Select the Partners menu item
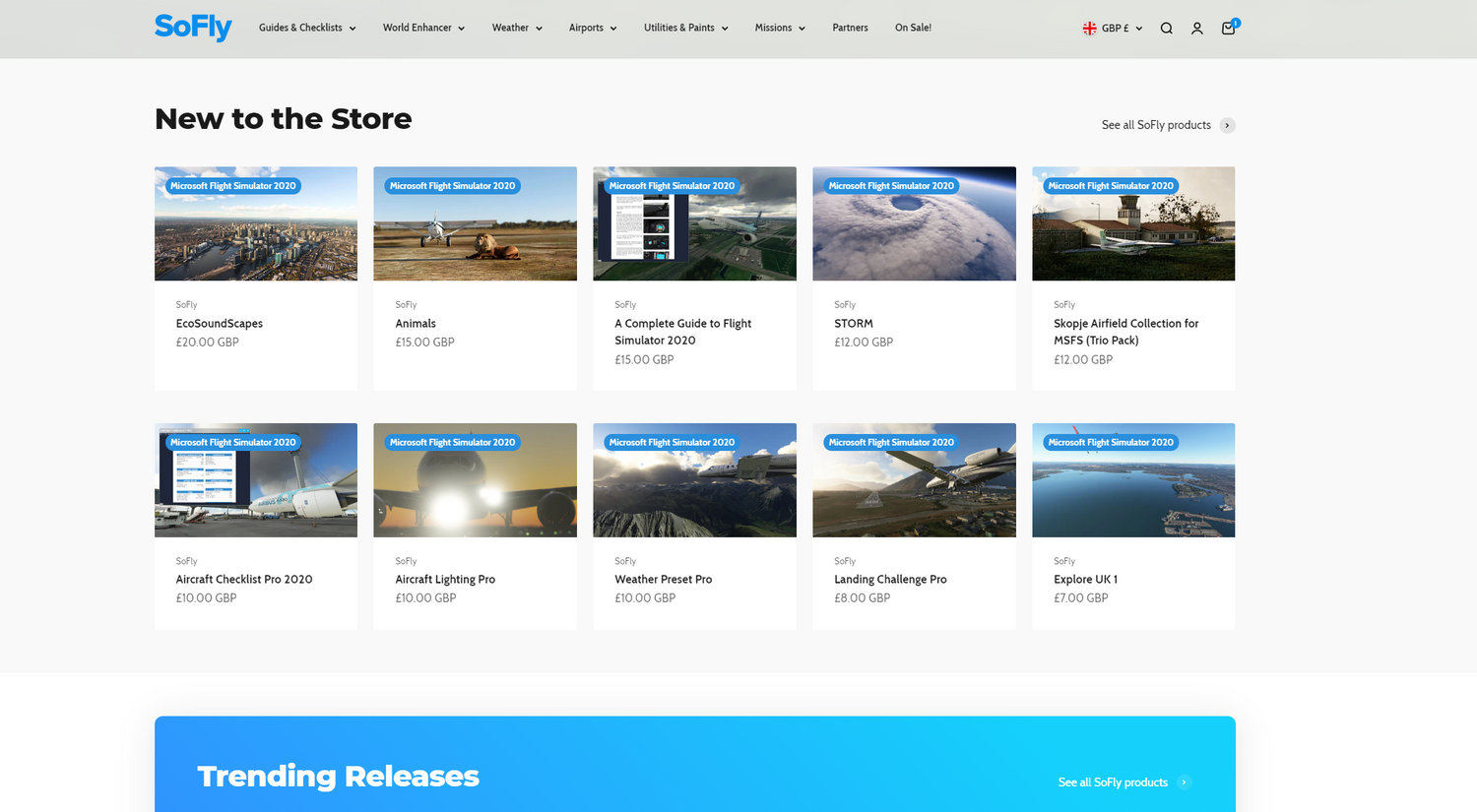 point(850,28)
